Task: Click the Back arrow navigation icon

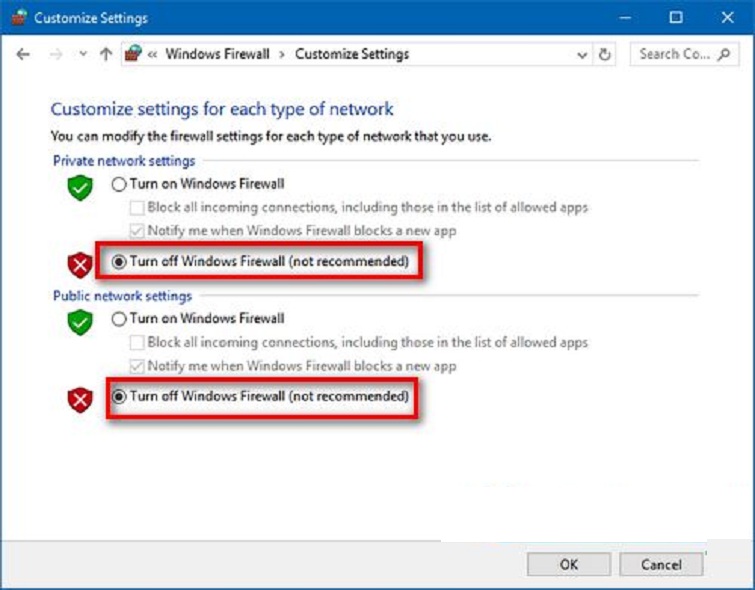Action: (x=23, y=55)
